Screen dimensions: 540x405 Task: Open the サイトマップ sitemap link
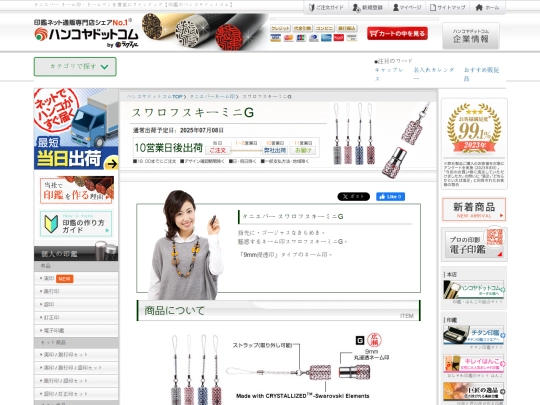[x=448, y=7]
